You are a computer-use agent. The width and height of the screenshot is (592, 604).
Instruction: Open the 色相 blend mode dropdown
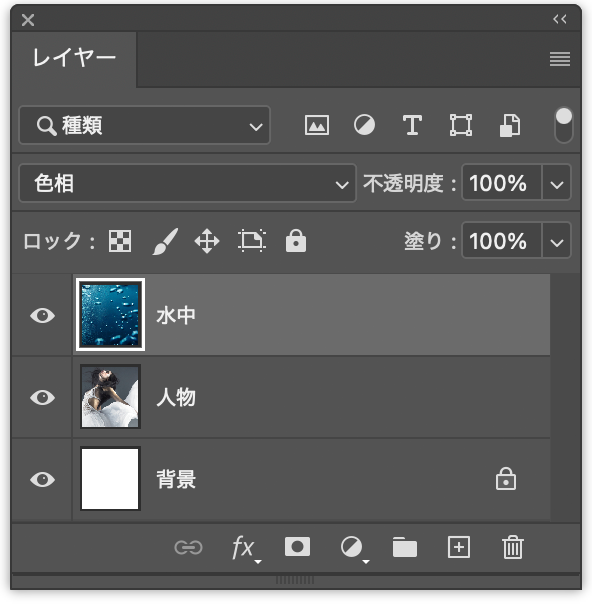[x=187, y=183]
